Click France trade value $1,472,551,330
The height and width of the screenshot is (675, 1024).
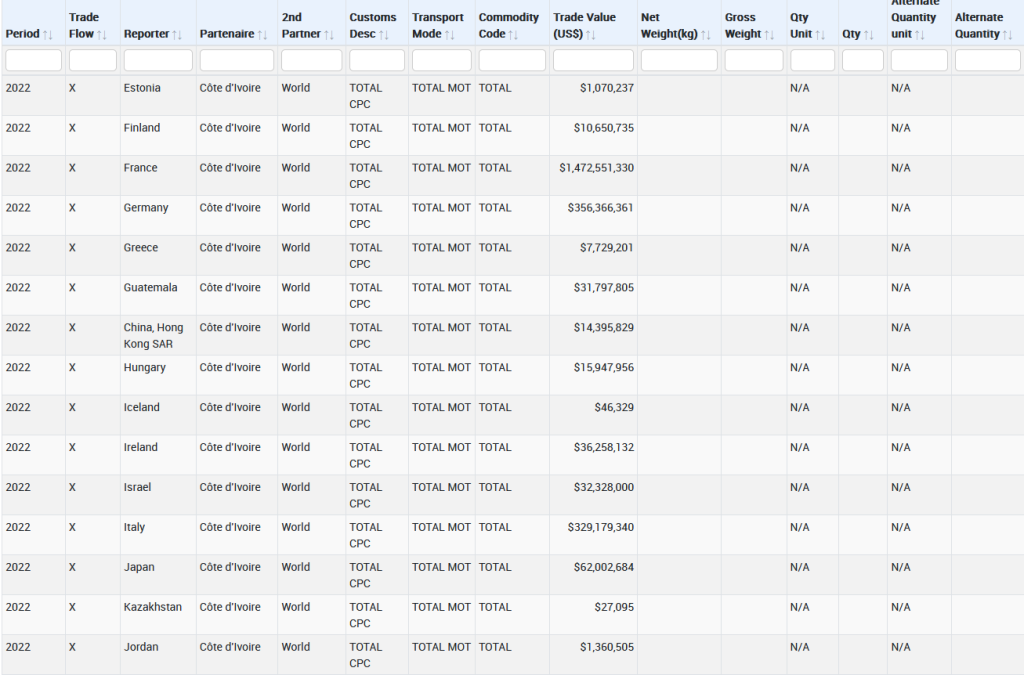click(596, 168)
